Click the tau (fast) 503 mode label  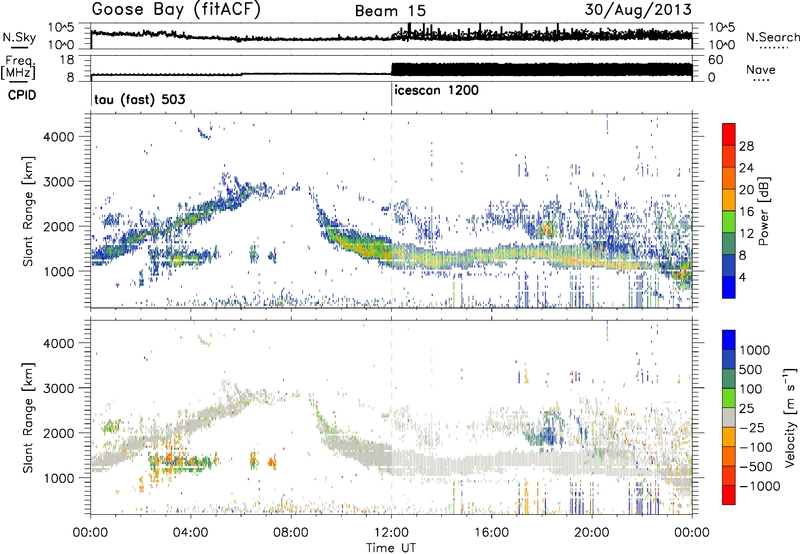140,99
